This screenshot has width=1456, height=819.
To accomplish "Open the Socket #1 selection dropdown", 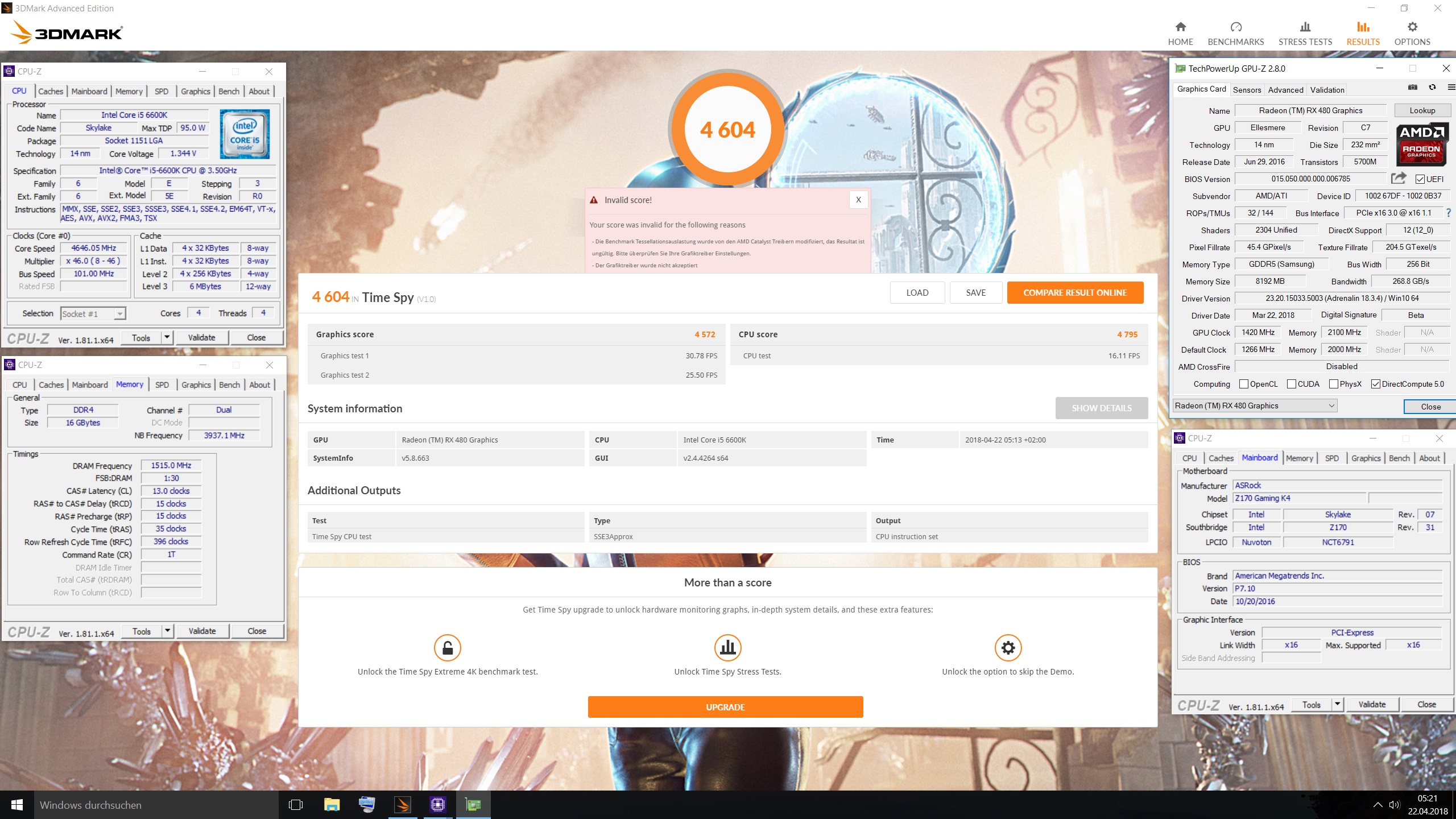I will (93, 313).
